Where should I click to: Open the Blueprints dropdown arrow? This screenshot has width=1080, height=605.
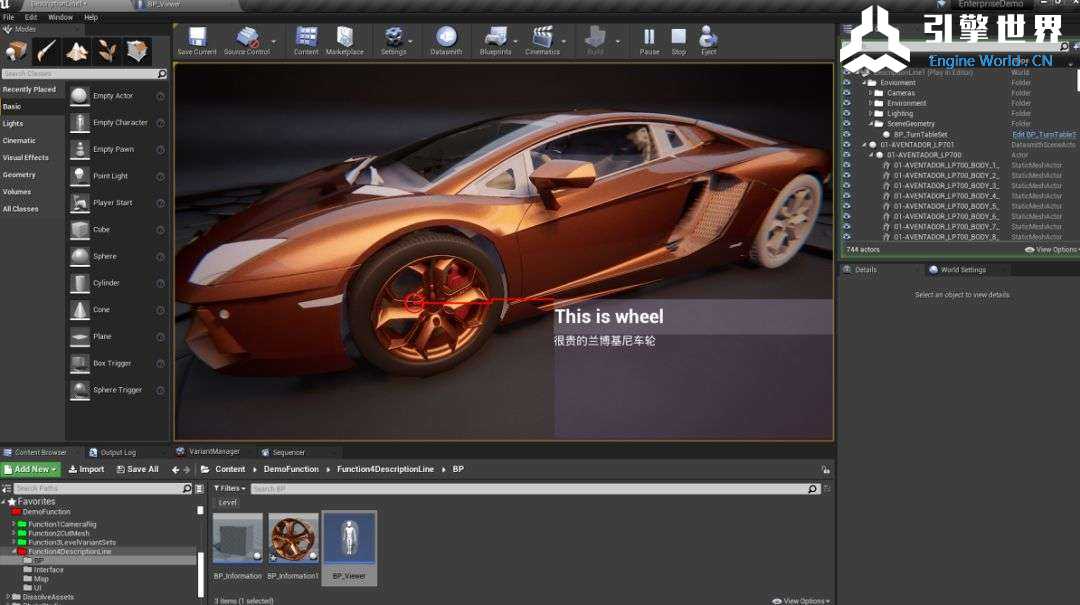(x=515, y=42)
